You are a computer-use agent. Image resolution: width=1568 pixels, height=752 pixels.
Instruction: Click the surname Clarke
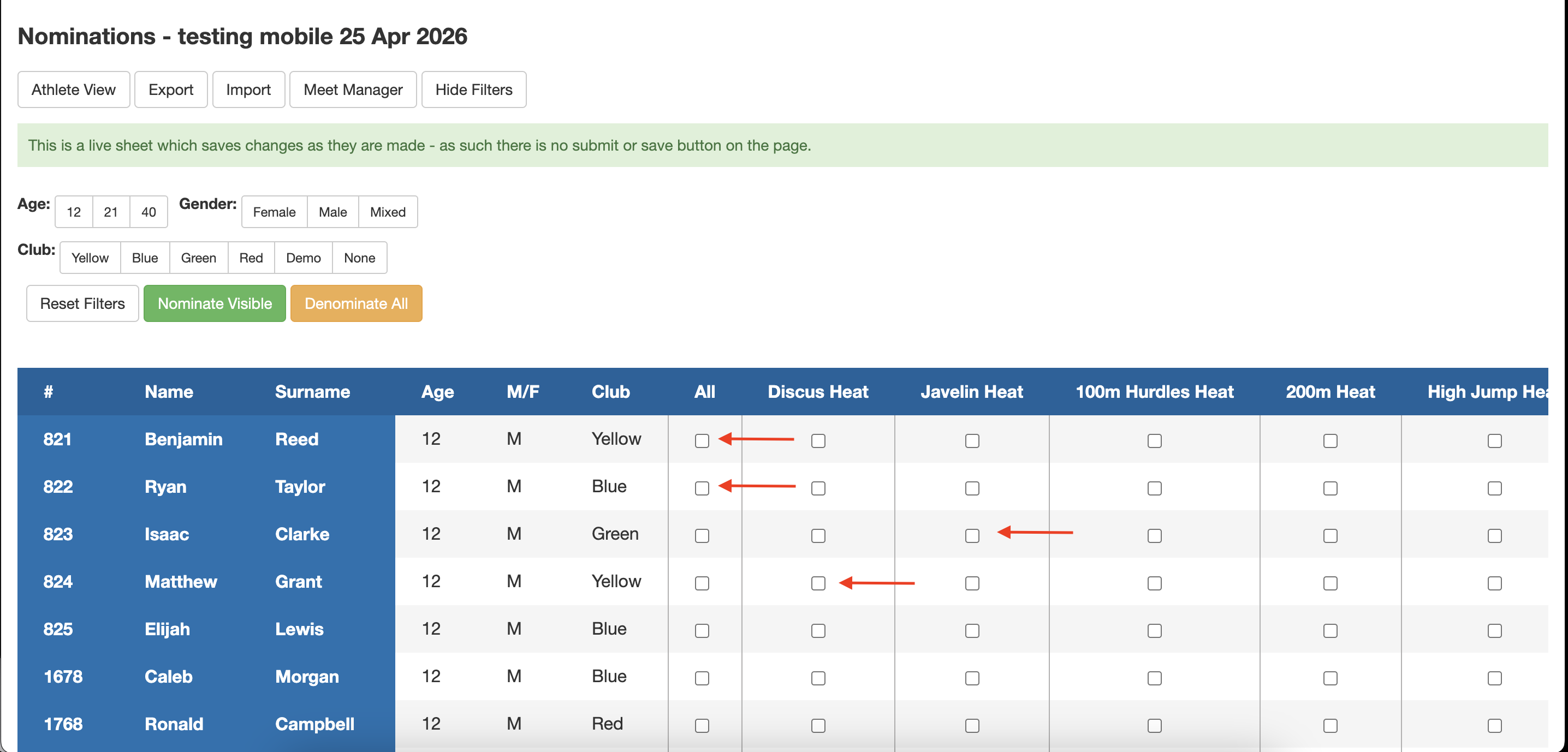pos(302,534)
